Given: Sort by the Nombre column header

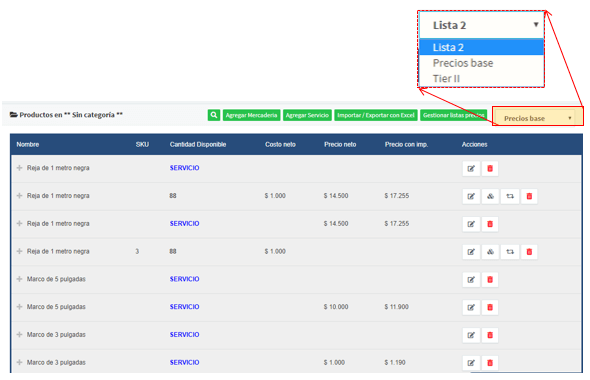Looking at the screenshot, I should click(28, 144).
